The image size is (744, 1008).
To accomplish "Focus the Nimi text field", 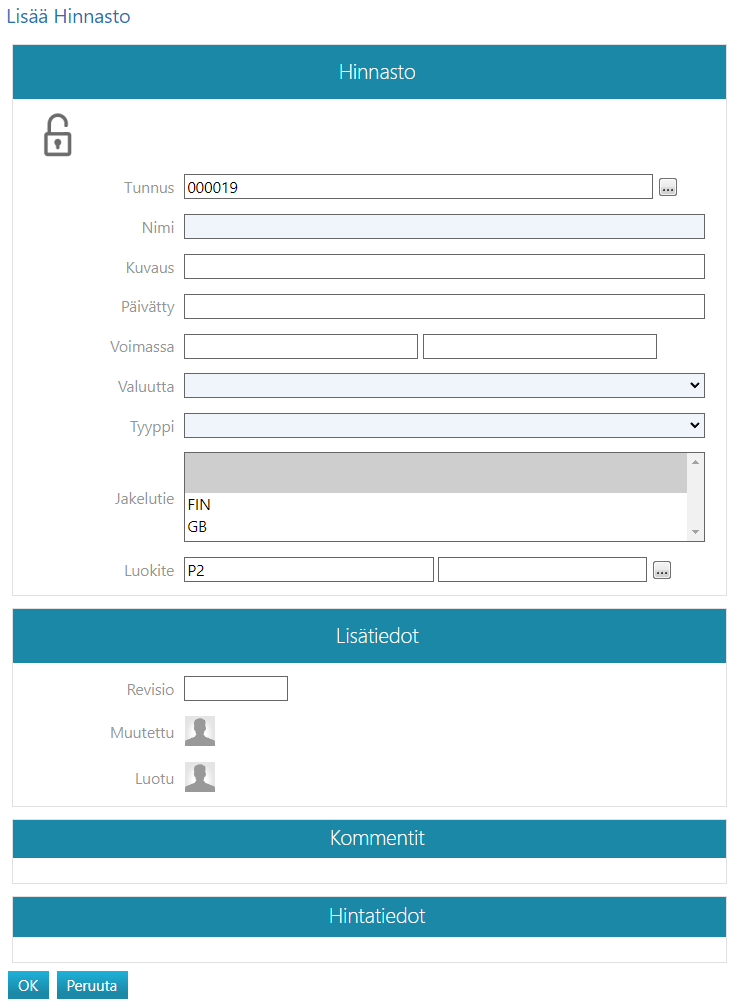I will point(444,227).
